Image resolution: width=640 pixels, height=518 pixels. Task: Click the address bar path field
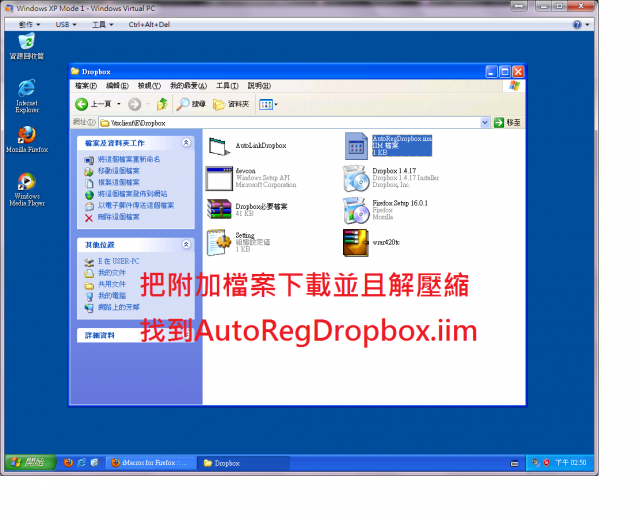[290, 123]
